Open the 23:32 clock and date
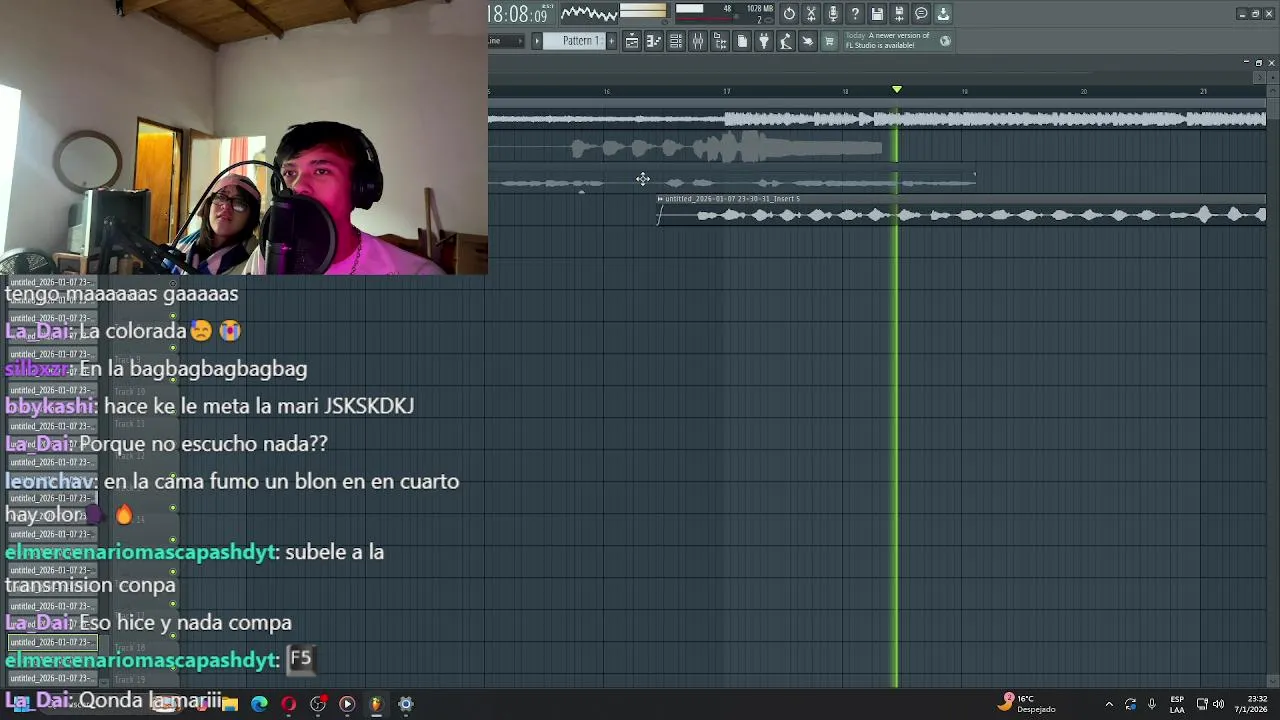 [1251, 704]
